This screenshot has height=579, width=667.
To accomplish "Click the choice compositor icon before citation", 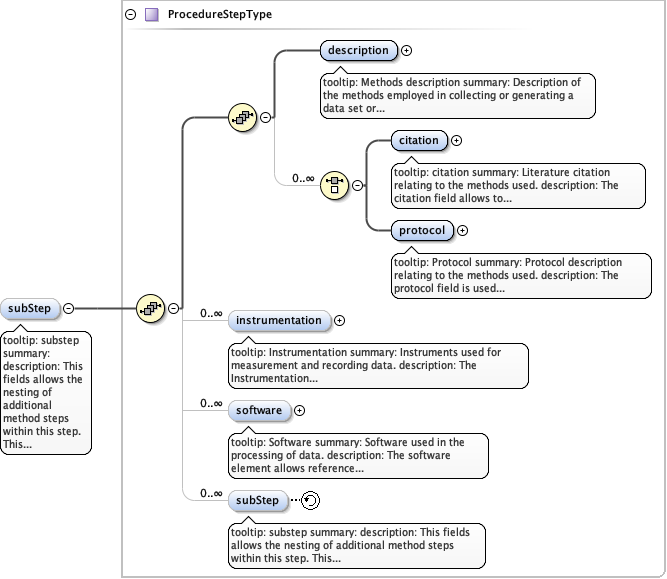I will [333, 184].
